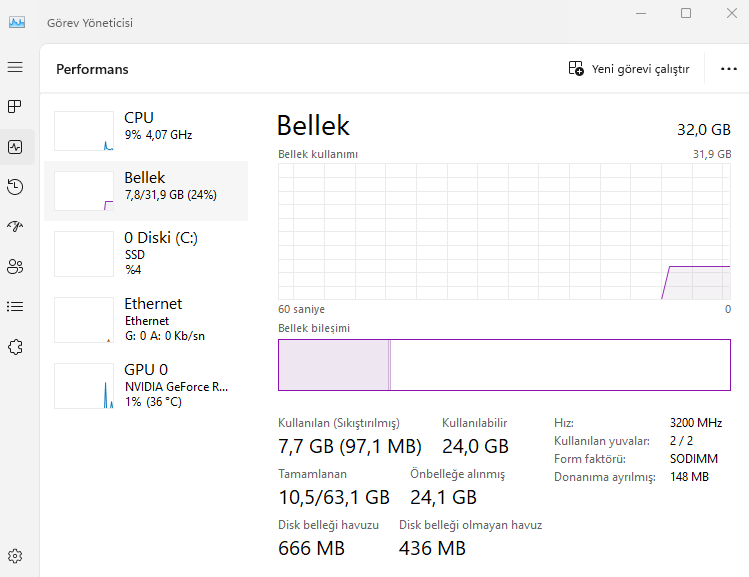
Task: Open the Startup apps icon
Action: coord(15,227)
